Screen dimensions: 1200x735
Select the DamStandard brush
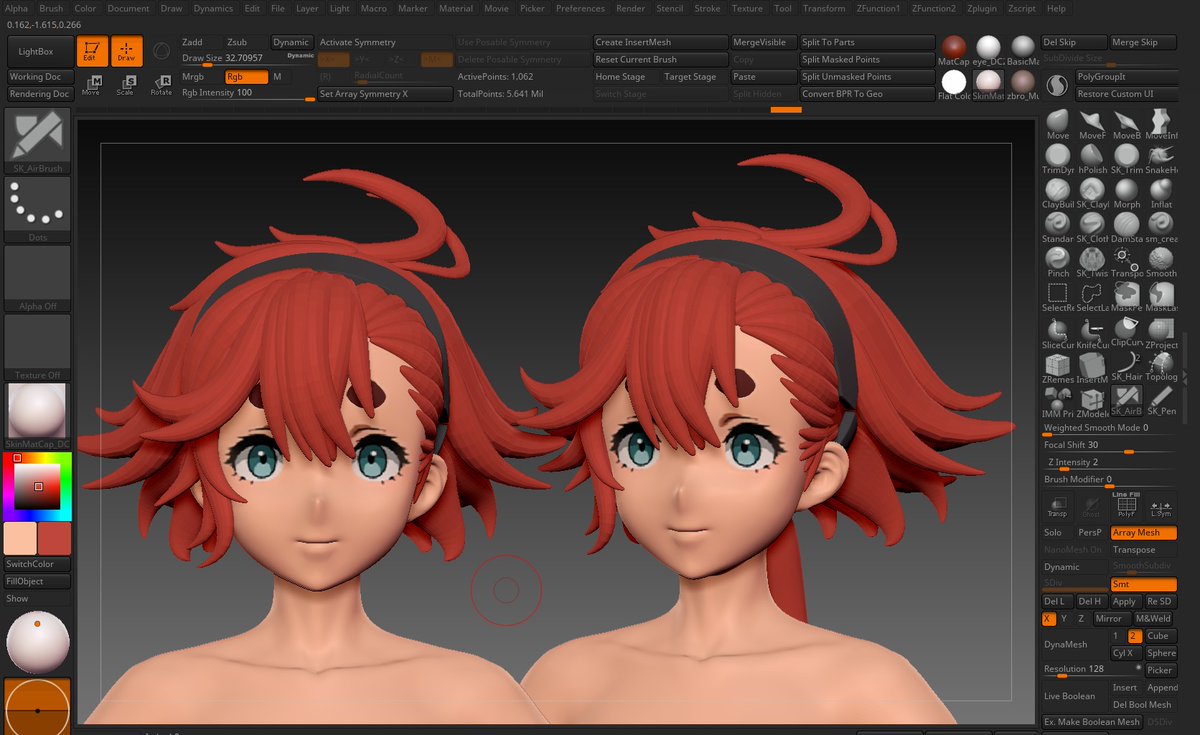(x=1126, y=228)
